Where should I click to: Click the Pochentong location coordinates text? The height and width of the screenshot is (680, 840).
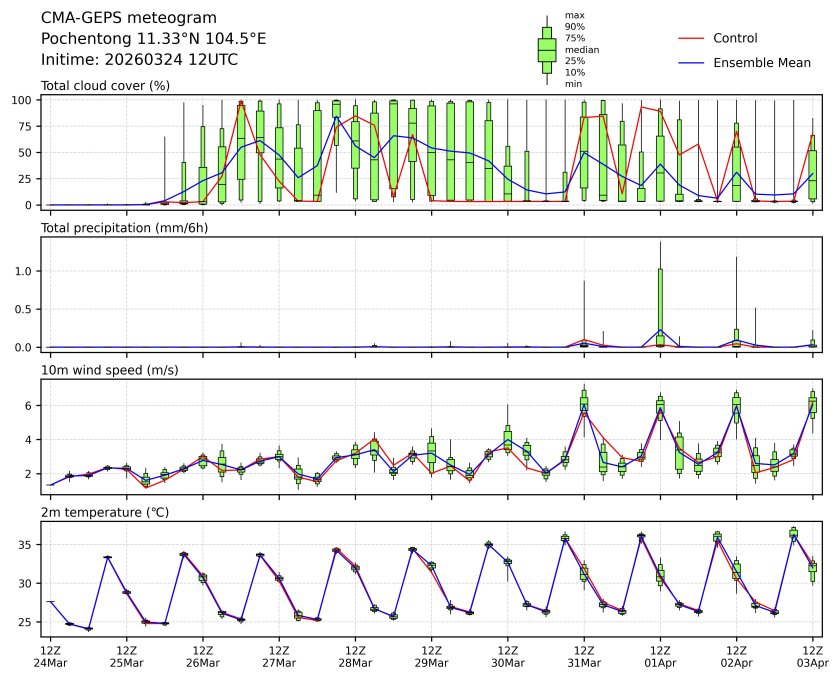click(x=153, y=39)
